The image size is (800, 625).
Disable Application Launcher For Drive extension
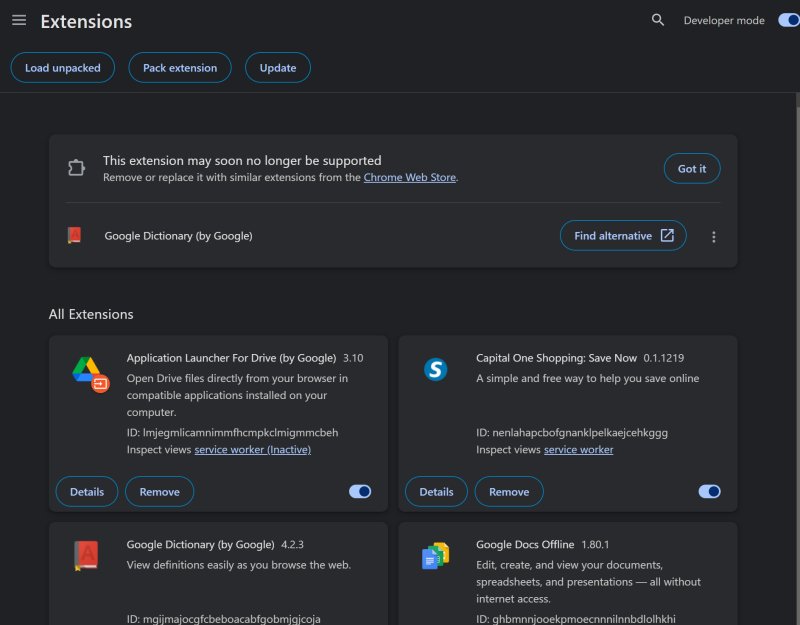pyautogui.click(x=360, y=491)
